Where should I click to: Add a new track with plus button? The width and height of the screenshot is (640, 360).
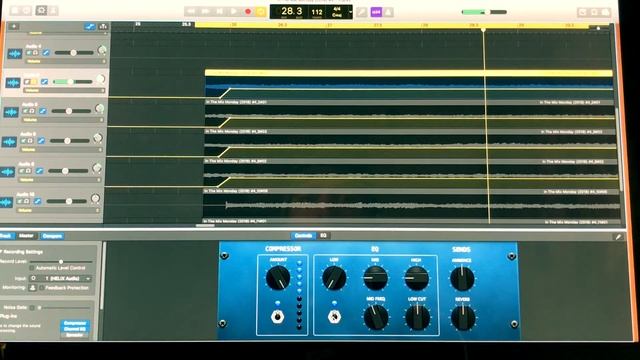coord(13,27)
